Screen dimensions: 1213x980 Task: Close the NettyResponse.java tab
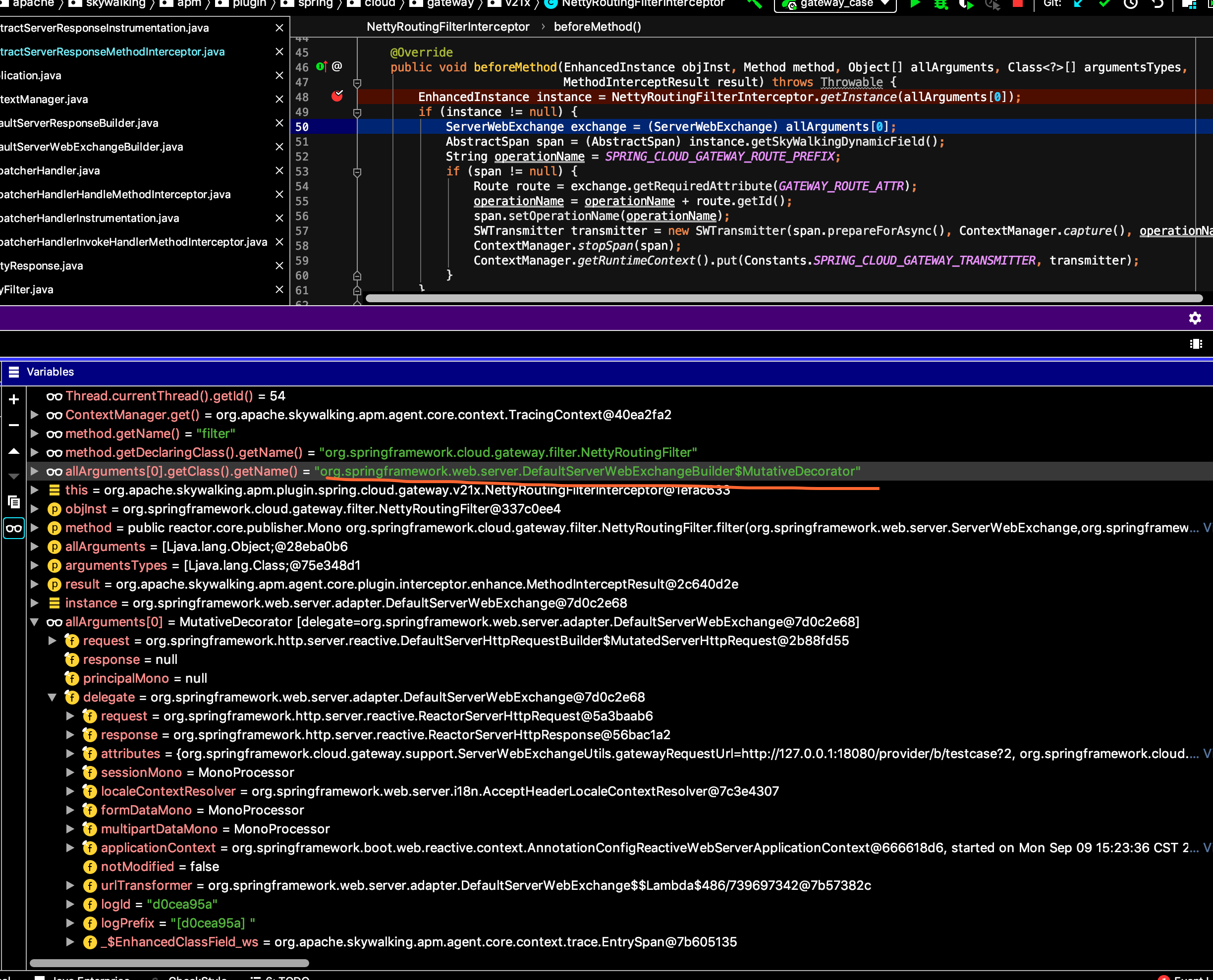tap(279, 266)
